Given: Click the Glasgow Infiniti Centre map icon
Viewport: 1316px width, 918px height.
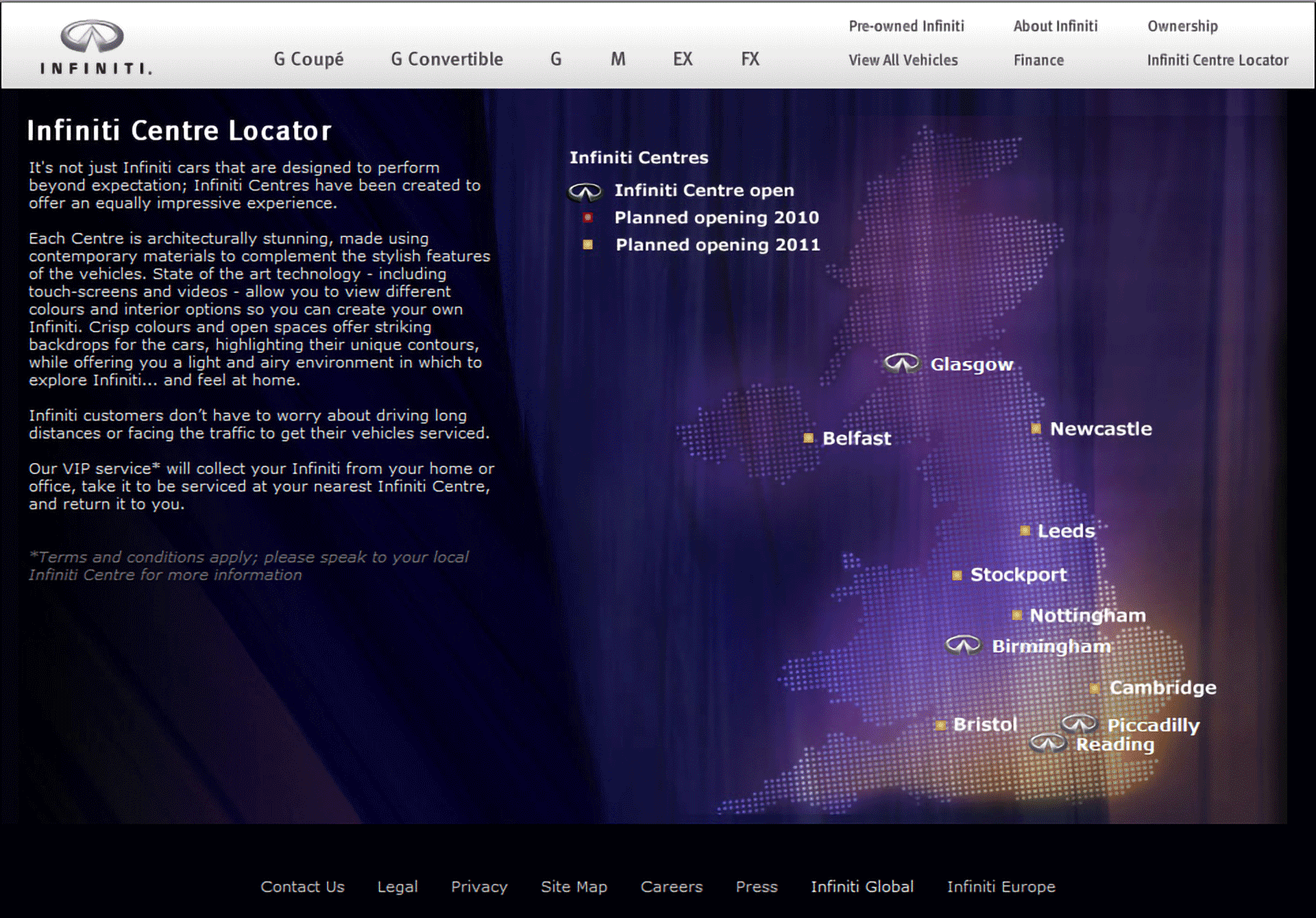Looking at the screenshot, I should point(901,363).
